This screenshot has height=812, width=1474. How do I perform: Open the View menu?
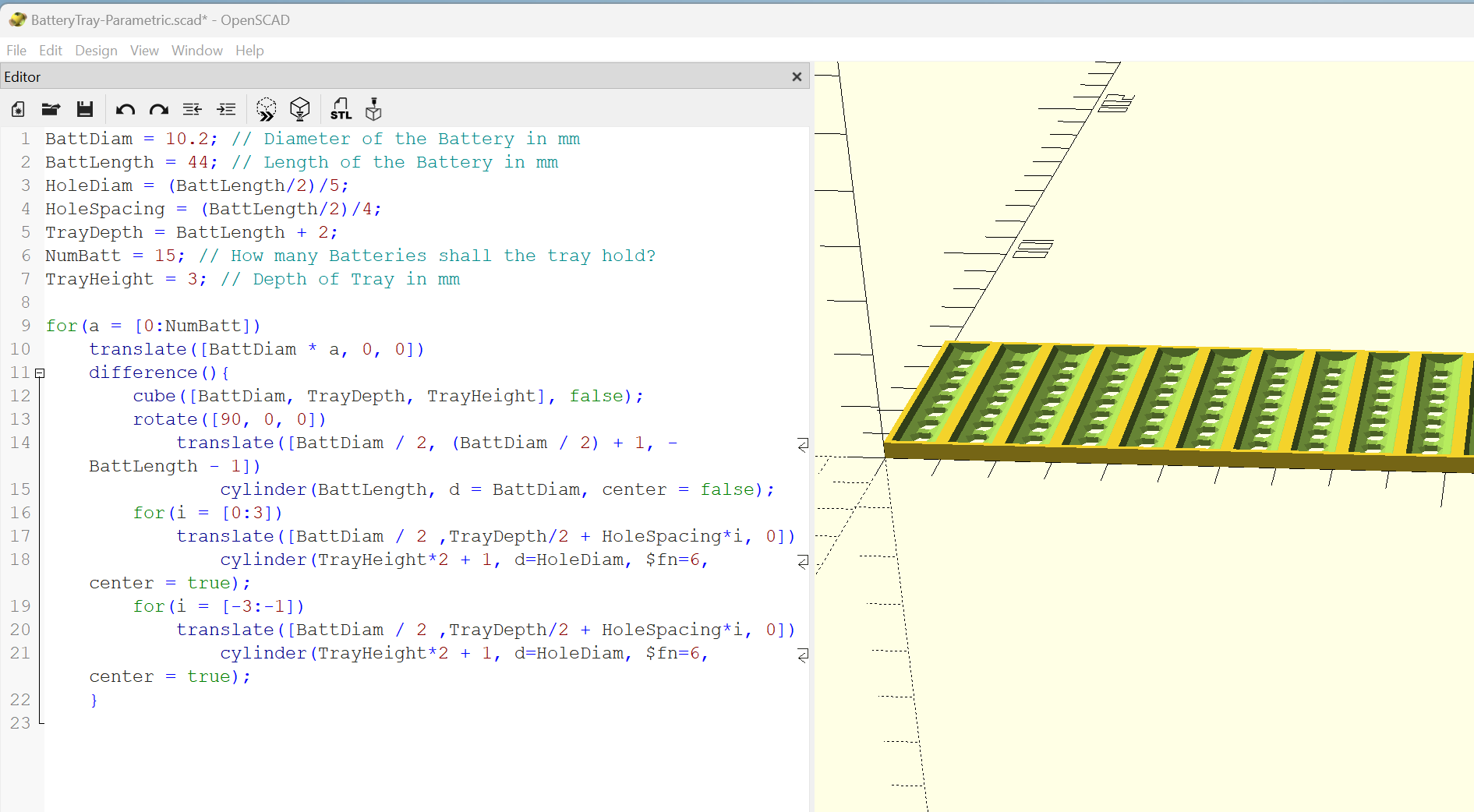[144, 51]
